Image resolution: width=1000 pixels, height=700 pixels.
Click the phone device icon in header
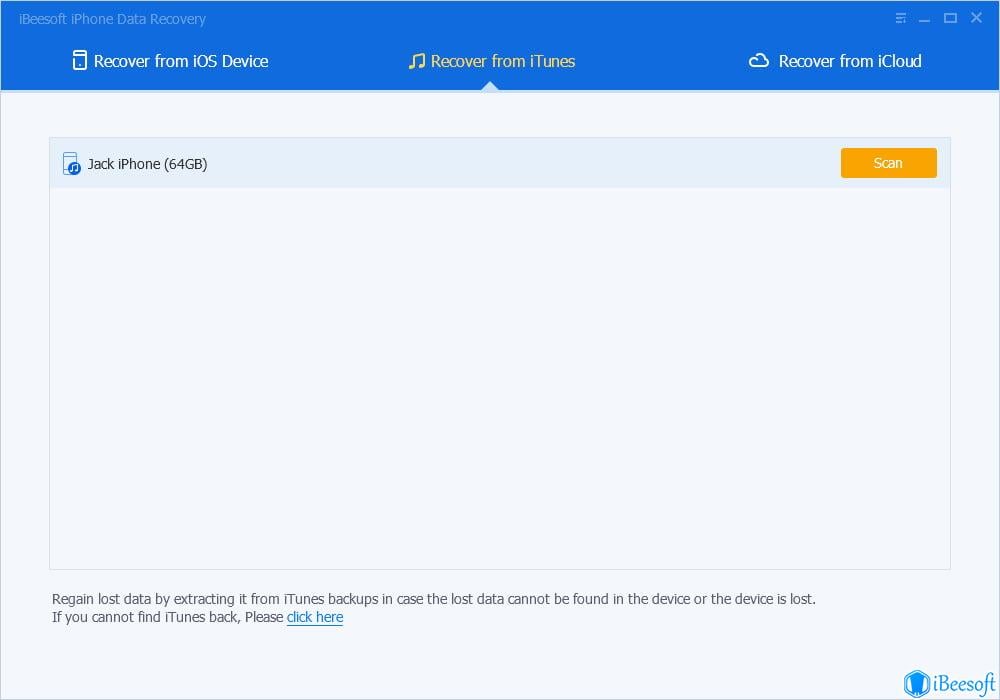click(x=80, y=61)
